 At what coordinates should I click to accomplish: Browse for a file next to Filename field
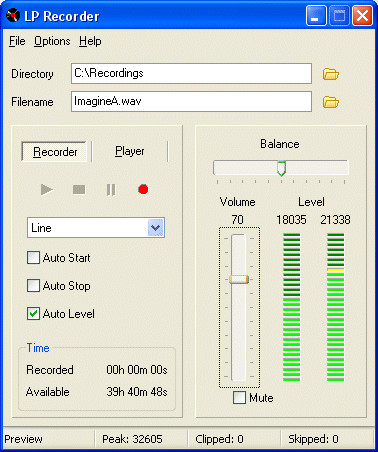[x=330, y=102]
